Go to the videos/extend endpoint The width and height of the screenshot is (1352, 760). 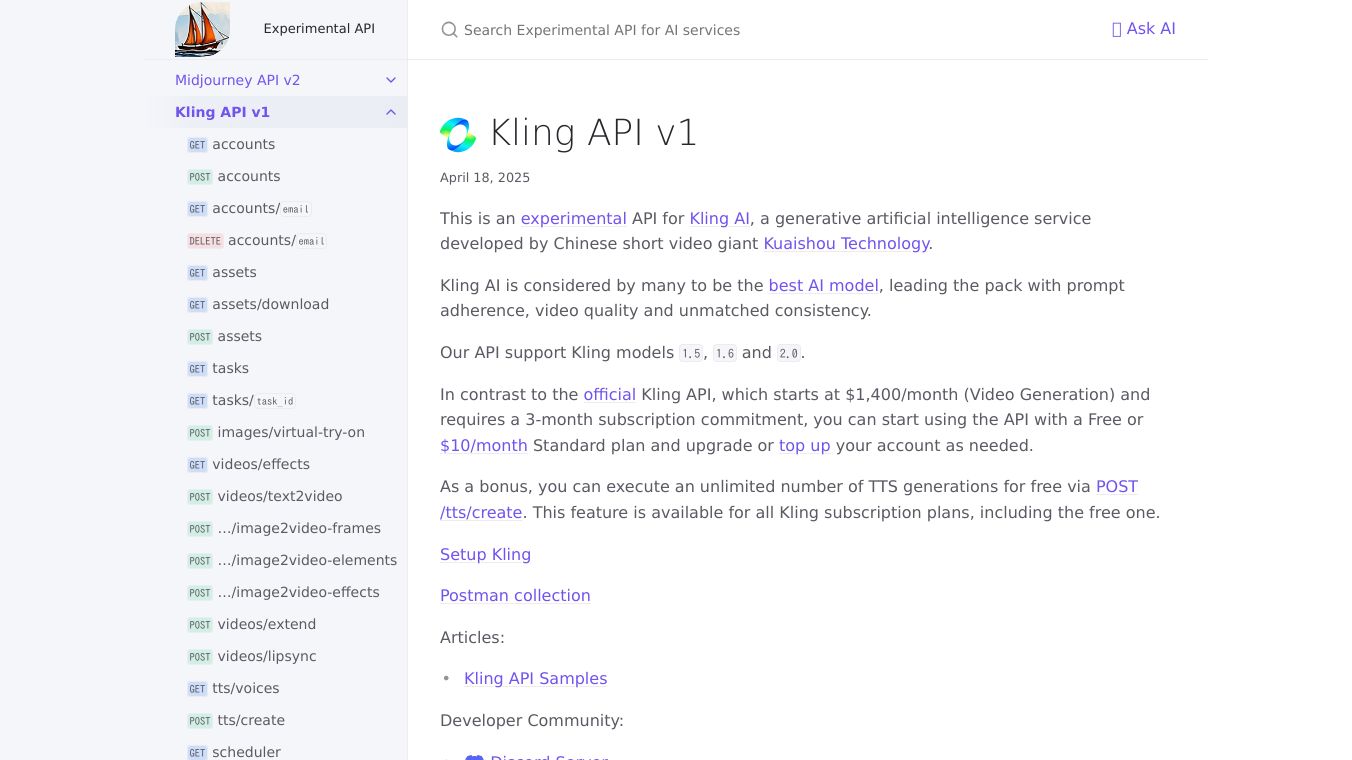[x=267, y=624]
